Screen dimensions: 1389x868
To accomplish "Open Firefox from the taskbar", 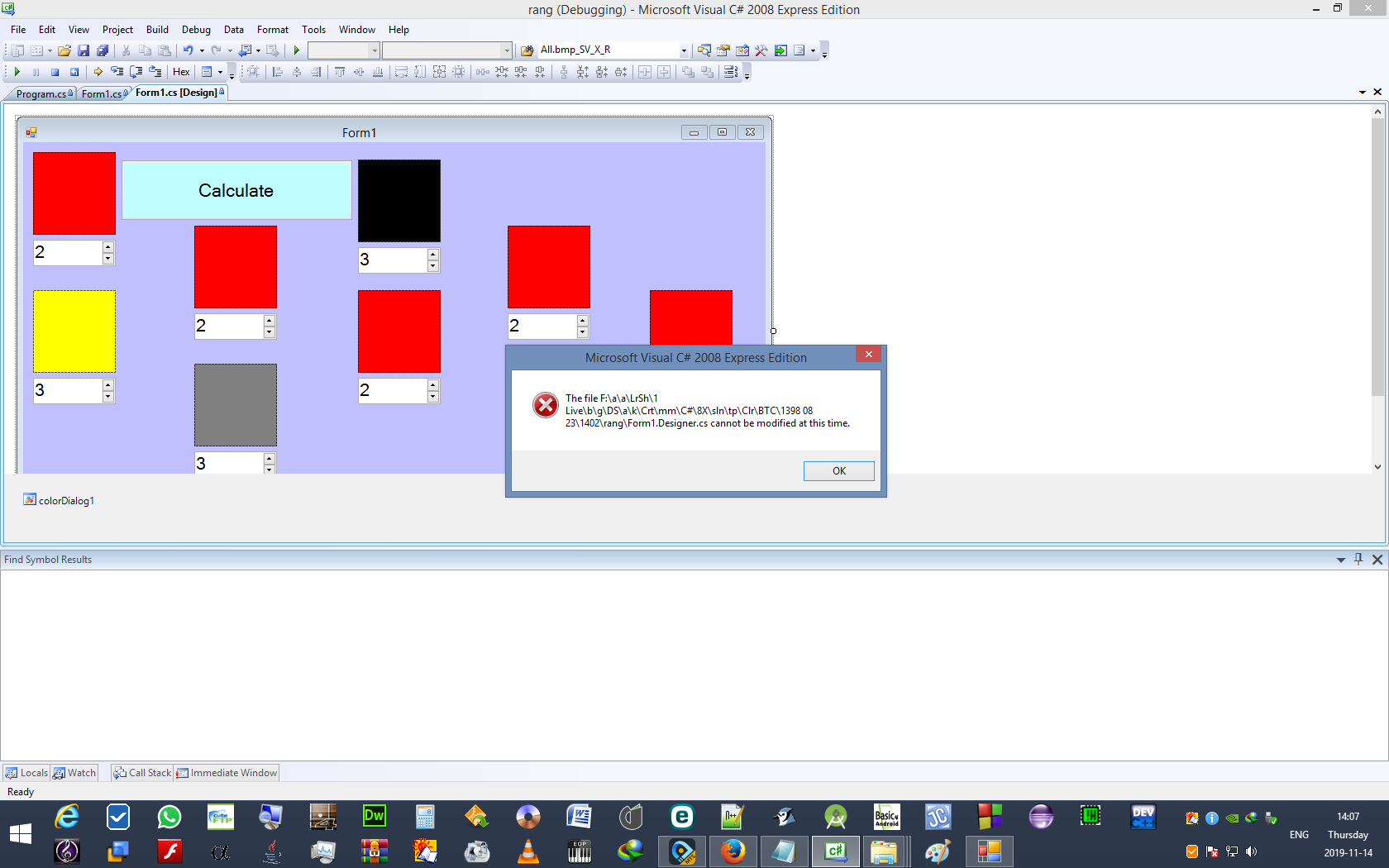I will [x=733, y=851].
